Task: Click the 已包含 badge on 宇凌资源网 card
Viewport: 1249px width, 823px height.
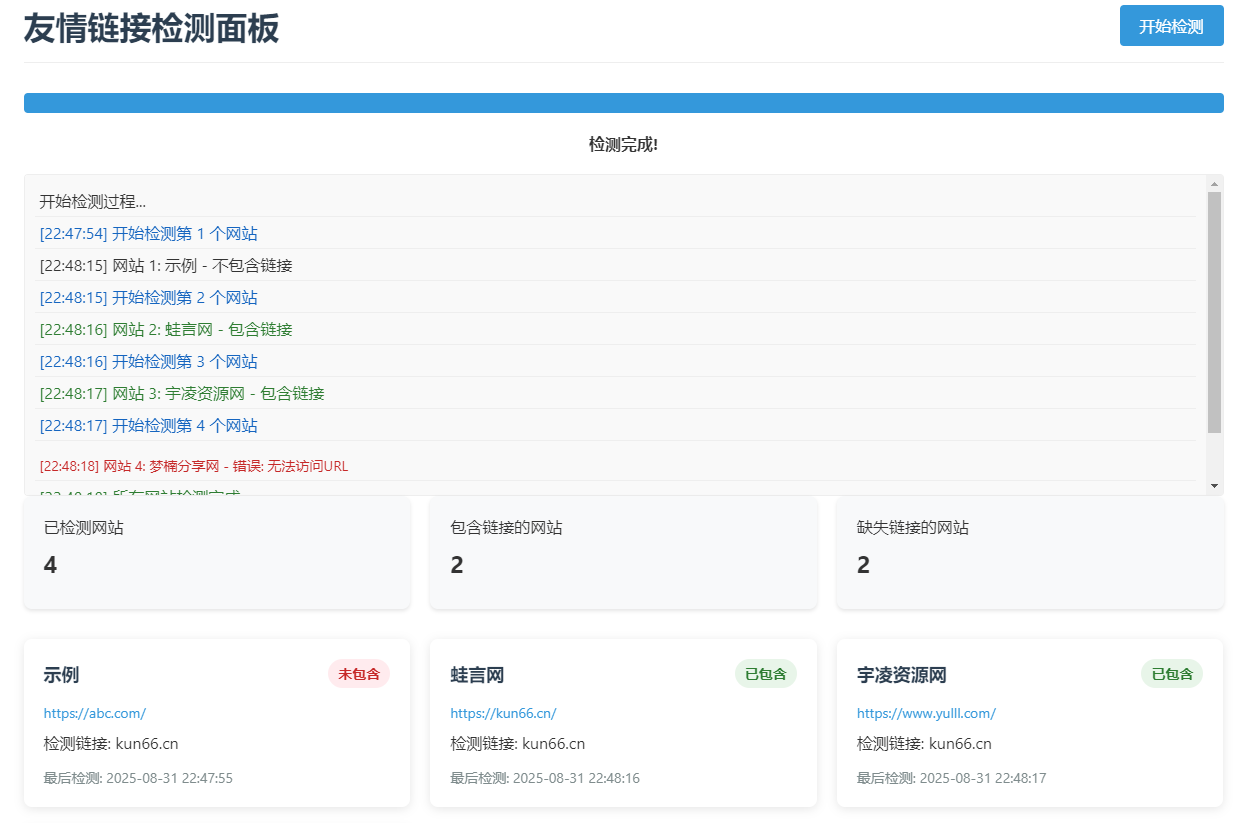Action: [1172, 673]
